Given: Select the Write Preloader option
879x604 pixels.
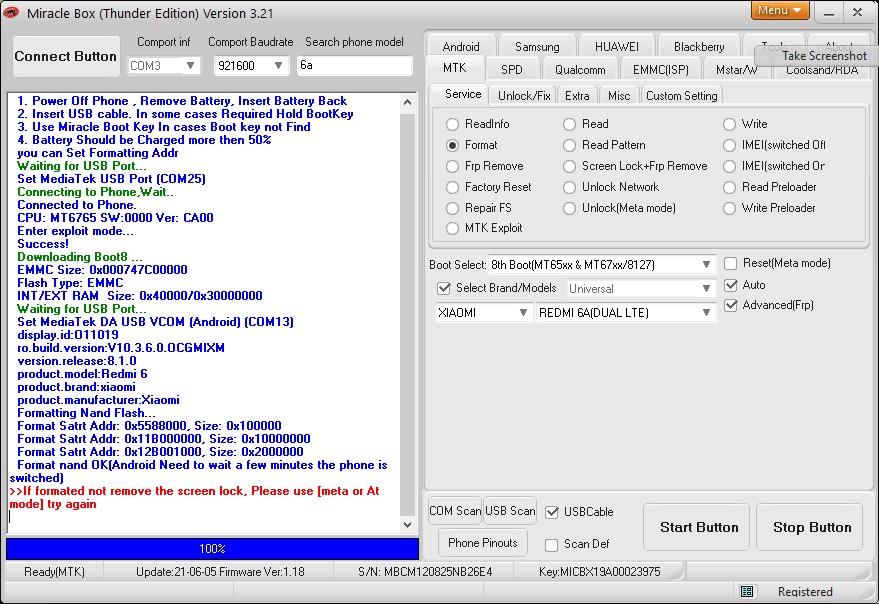Looking at the screenshot, I should (x=729, y=208).
